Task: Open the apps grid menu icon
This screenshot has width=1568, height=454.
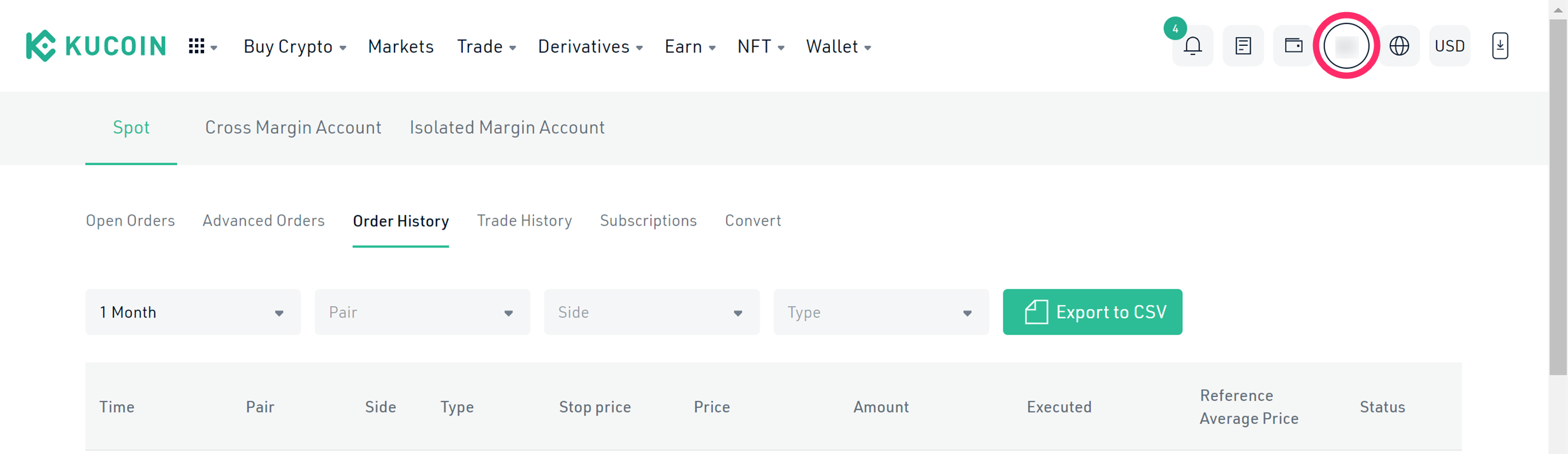Action: pos(203,47)
